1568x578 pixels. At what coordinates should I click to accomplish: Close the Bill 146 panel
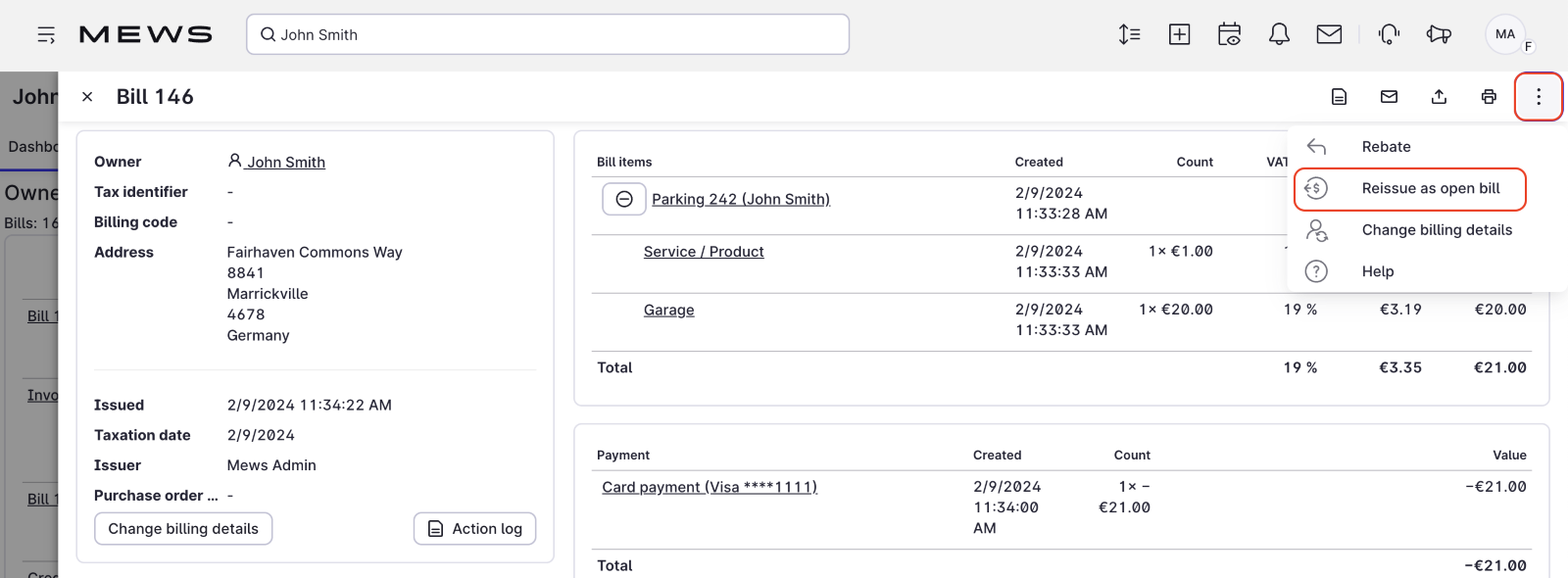(x=87, y=97)
